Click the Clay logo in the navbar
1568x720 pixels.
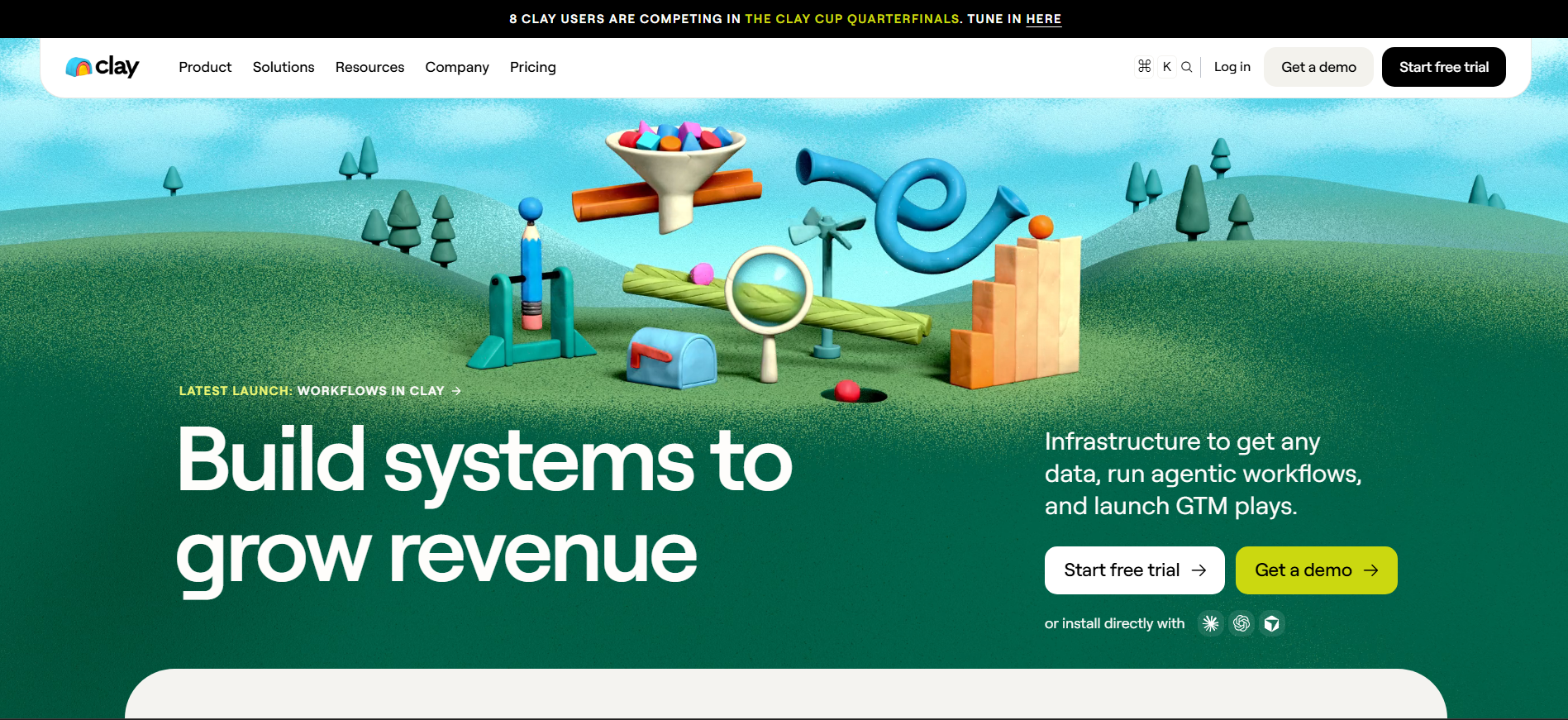102,67
